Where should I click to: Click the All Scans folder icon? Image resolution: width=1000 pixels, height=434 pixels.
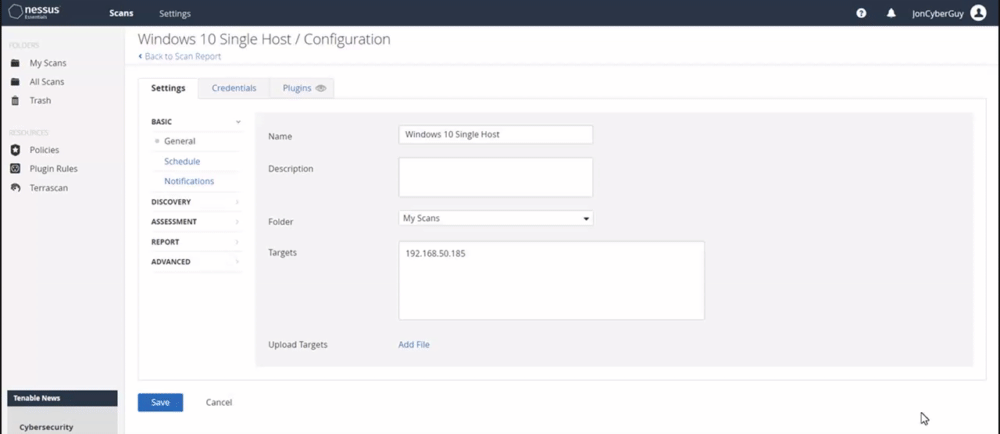(15, 82)
